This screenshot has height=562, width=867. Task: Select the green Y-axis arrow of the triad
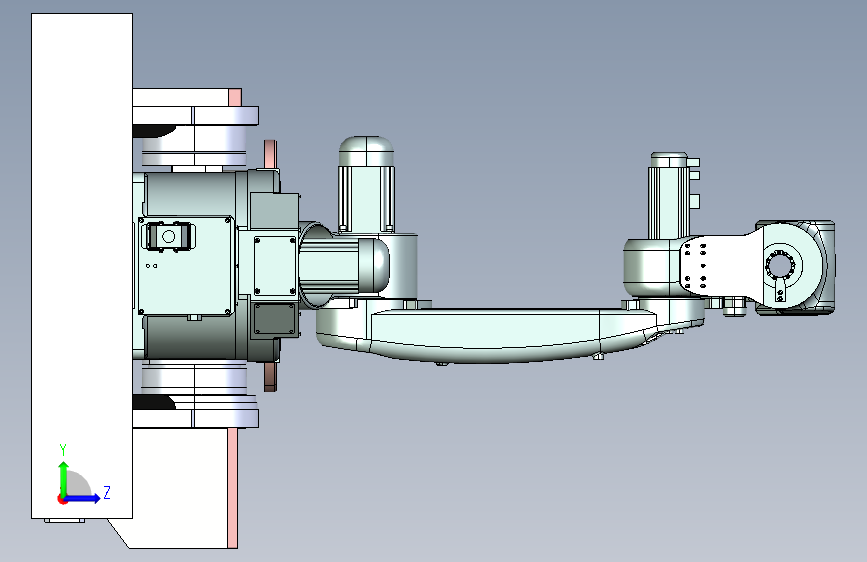point(64,478)
